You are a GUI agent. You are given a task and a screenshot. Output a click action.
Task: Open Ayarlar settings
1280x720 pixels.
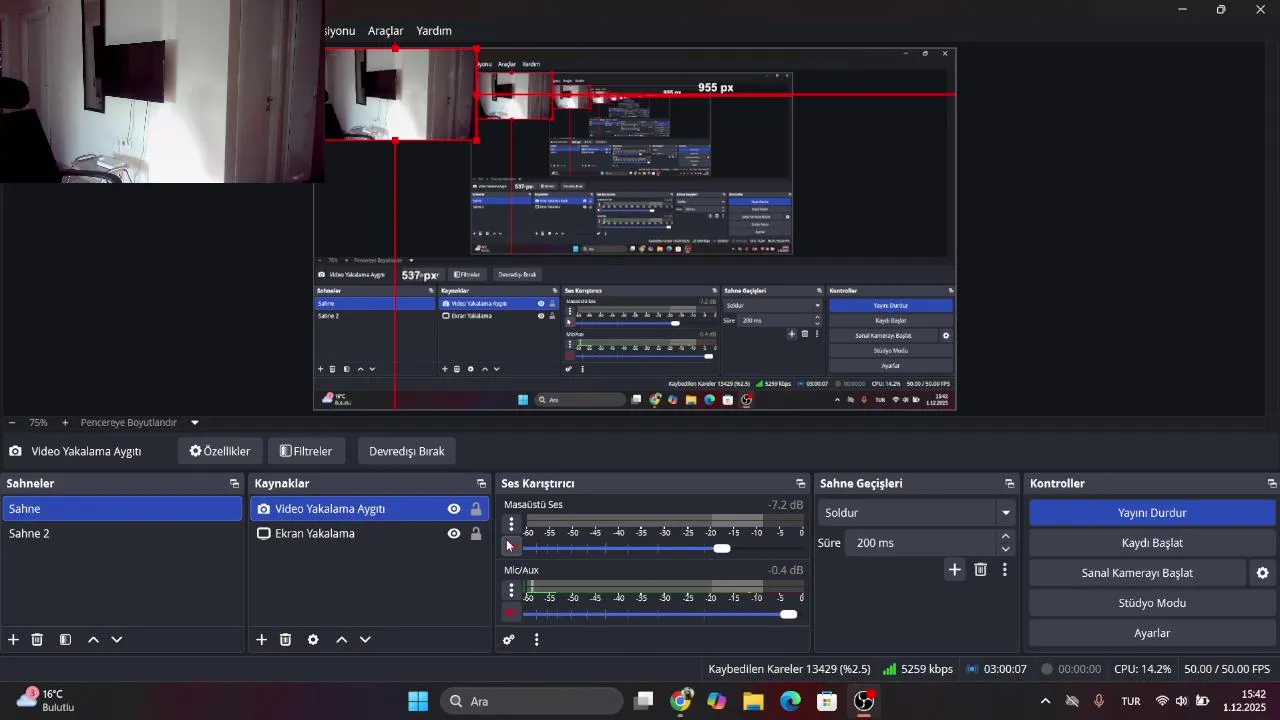[1152, 633]
